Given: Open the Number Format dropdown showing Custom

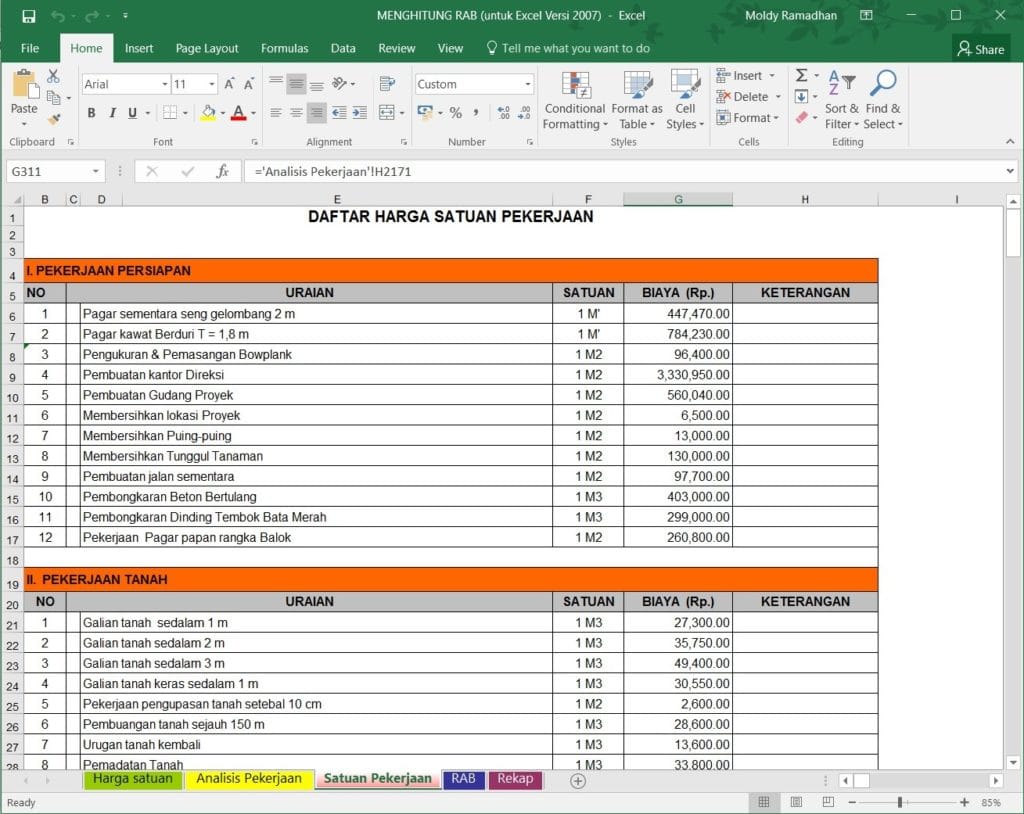Looking at the screenshot, I should click(x=527, y=83).
